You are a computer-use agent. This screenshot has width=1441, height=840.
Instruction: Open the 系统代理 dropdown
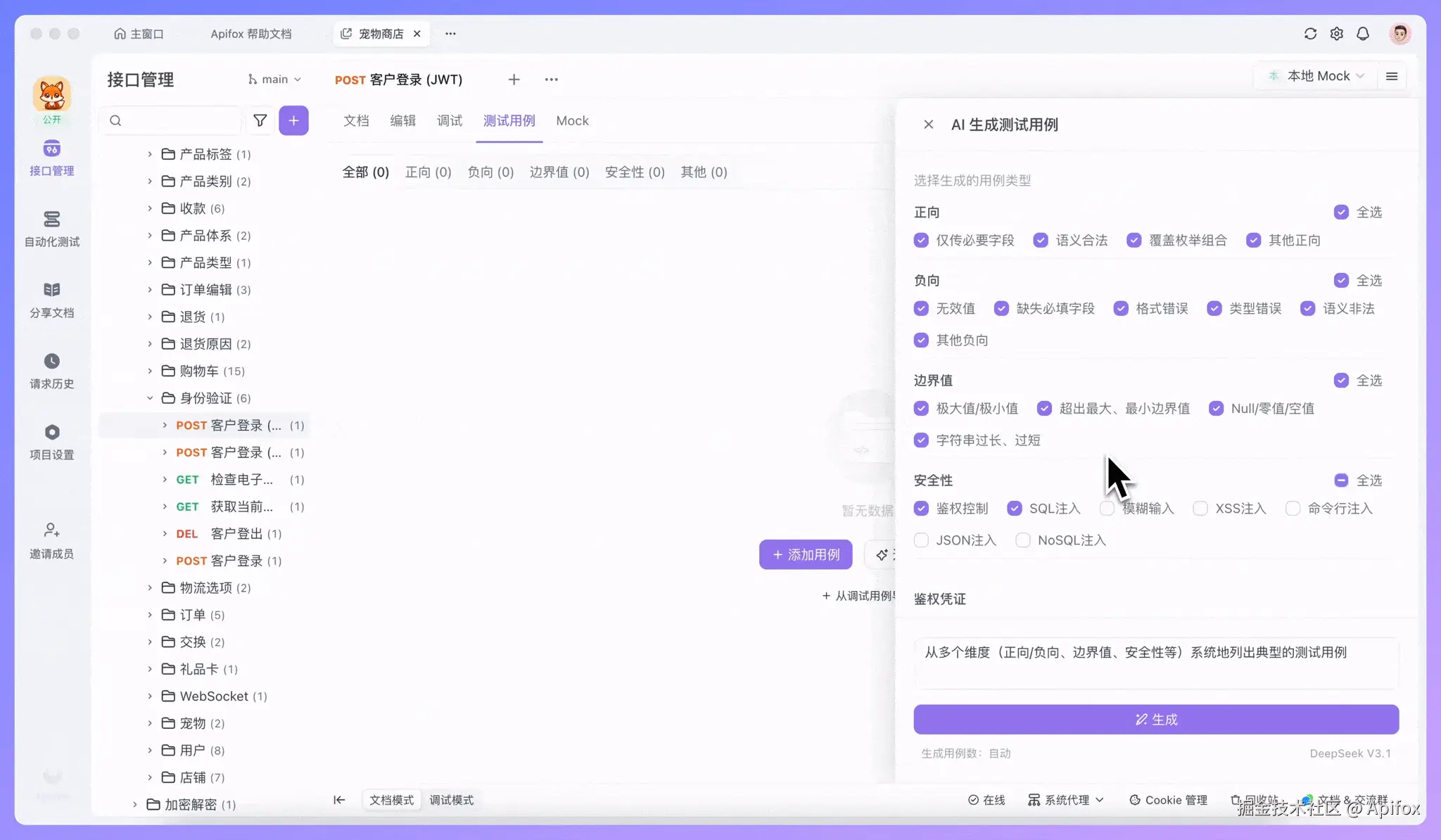point(1066,800)
